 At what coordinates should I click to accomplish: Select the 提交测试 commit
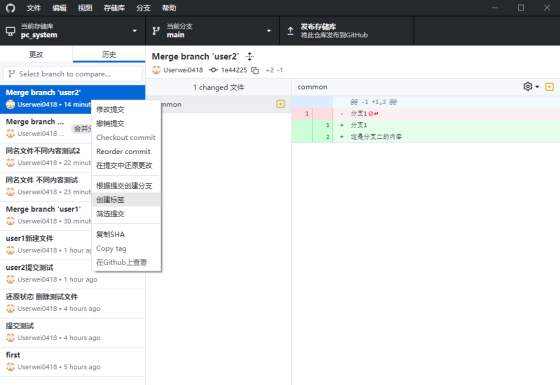pyautogui.click(x=72, y=332)
